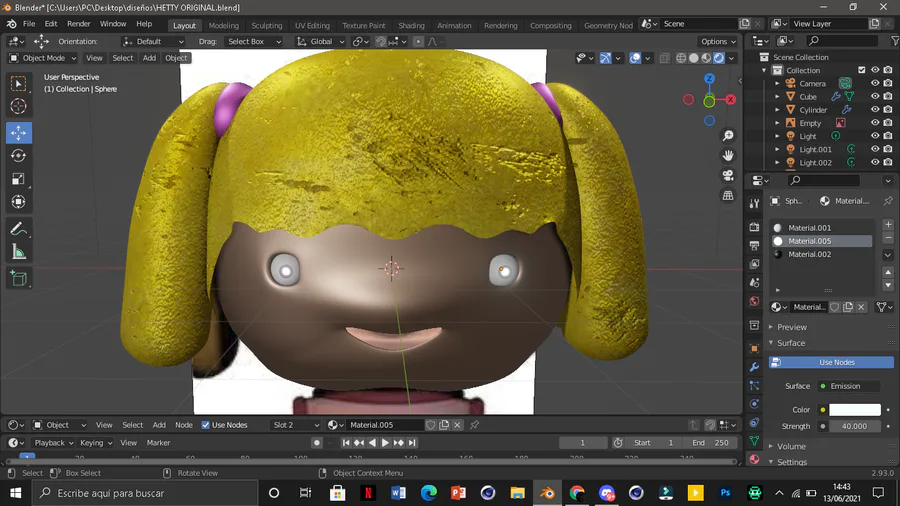Open the File menu
900x506 pixels.
click(29, 24)
